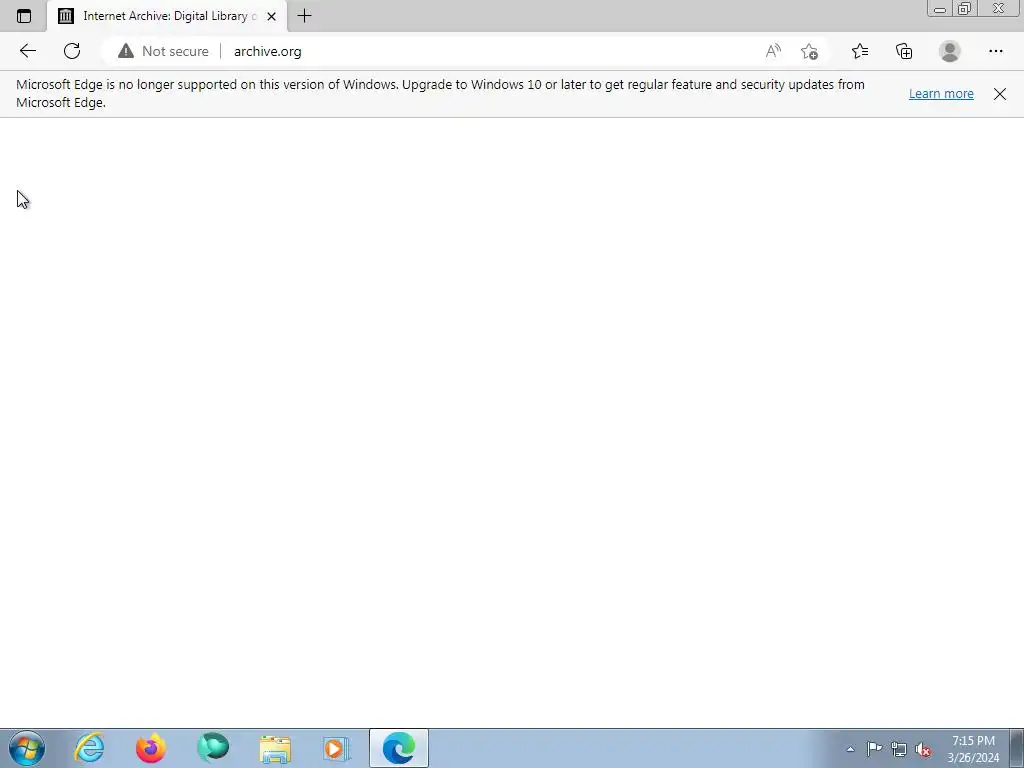Open network status tray icon
This screenshot has height=768, width=1024.
pos(899,749)
